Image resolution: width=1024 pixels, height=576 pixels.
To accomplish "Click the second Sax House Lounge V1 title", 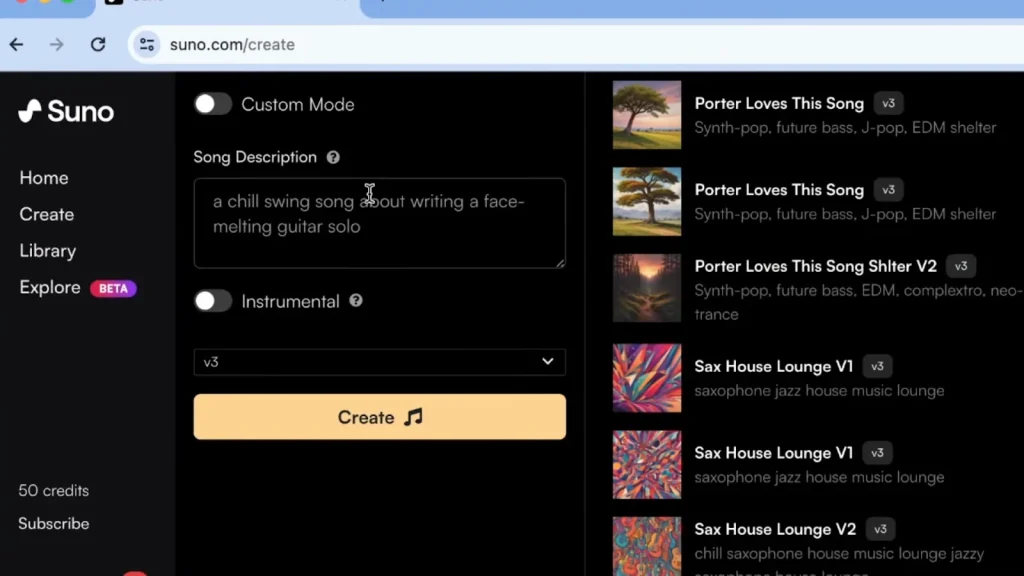I will click(774, 453).
